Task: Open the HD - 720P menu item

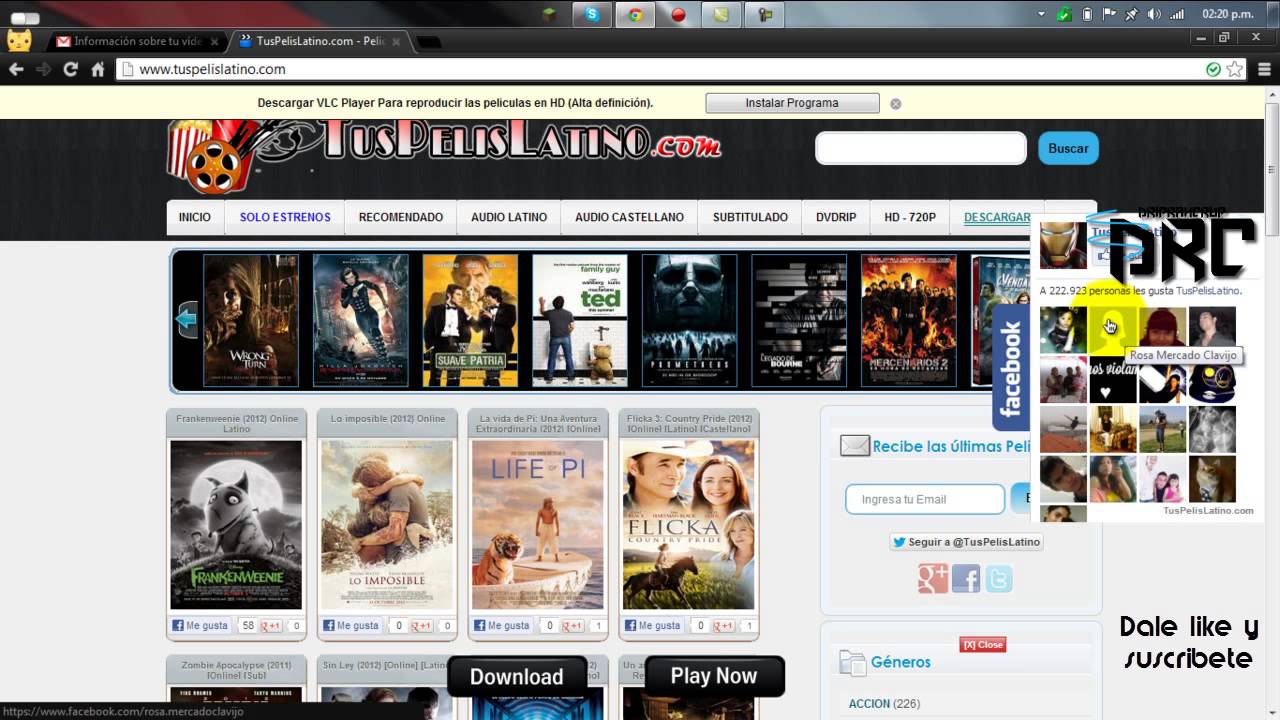Action: 910,217
